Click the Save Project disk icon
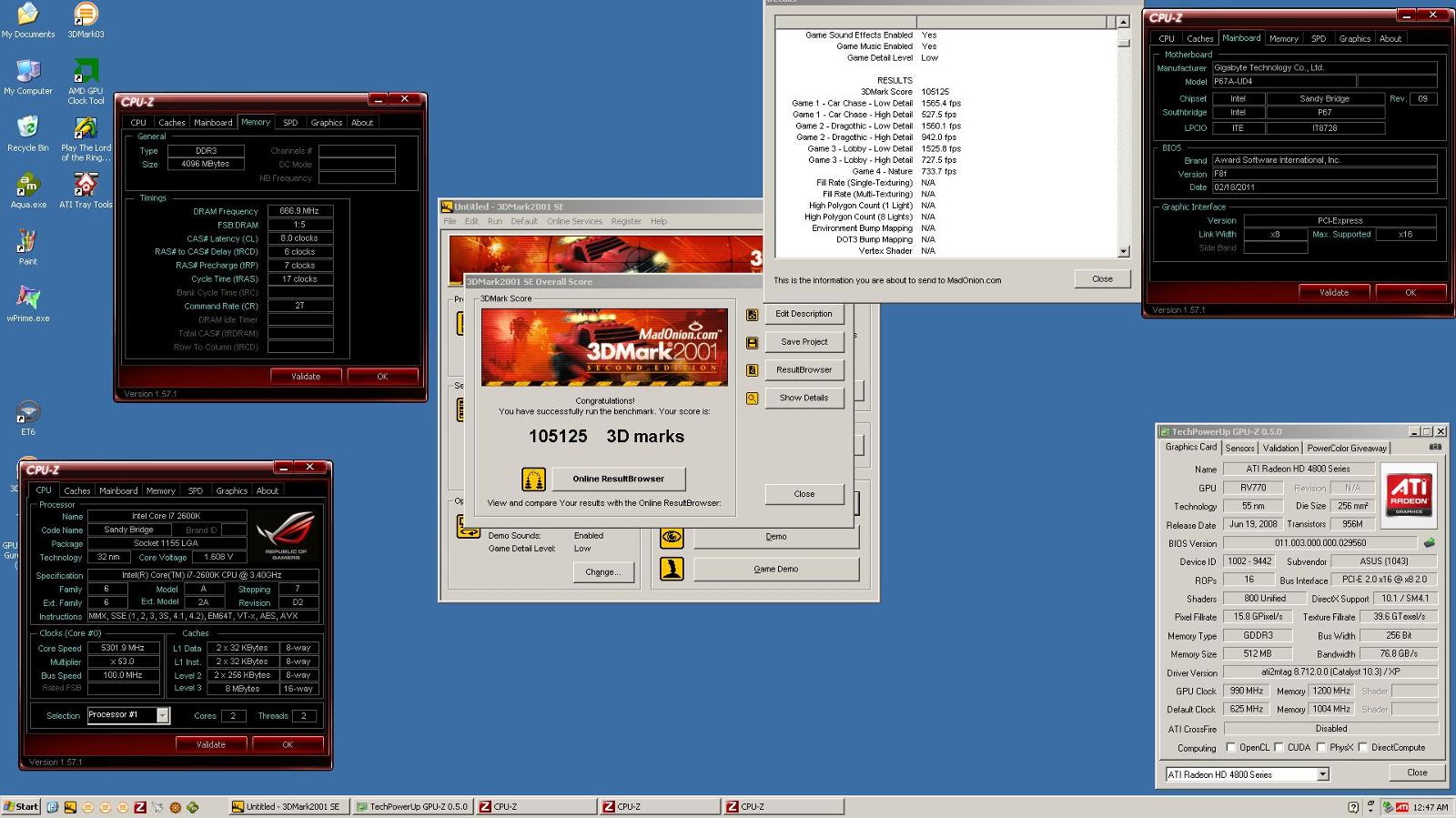This screenshot has width=1456, height=818. pos(752,343)
